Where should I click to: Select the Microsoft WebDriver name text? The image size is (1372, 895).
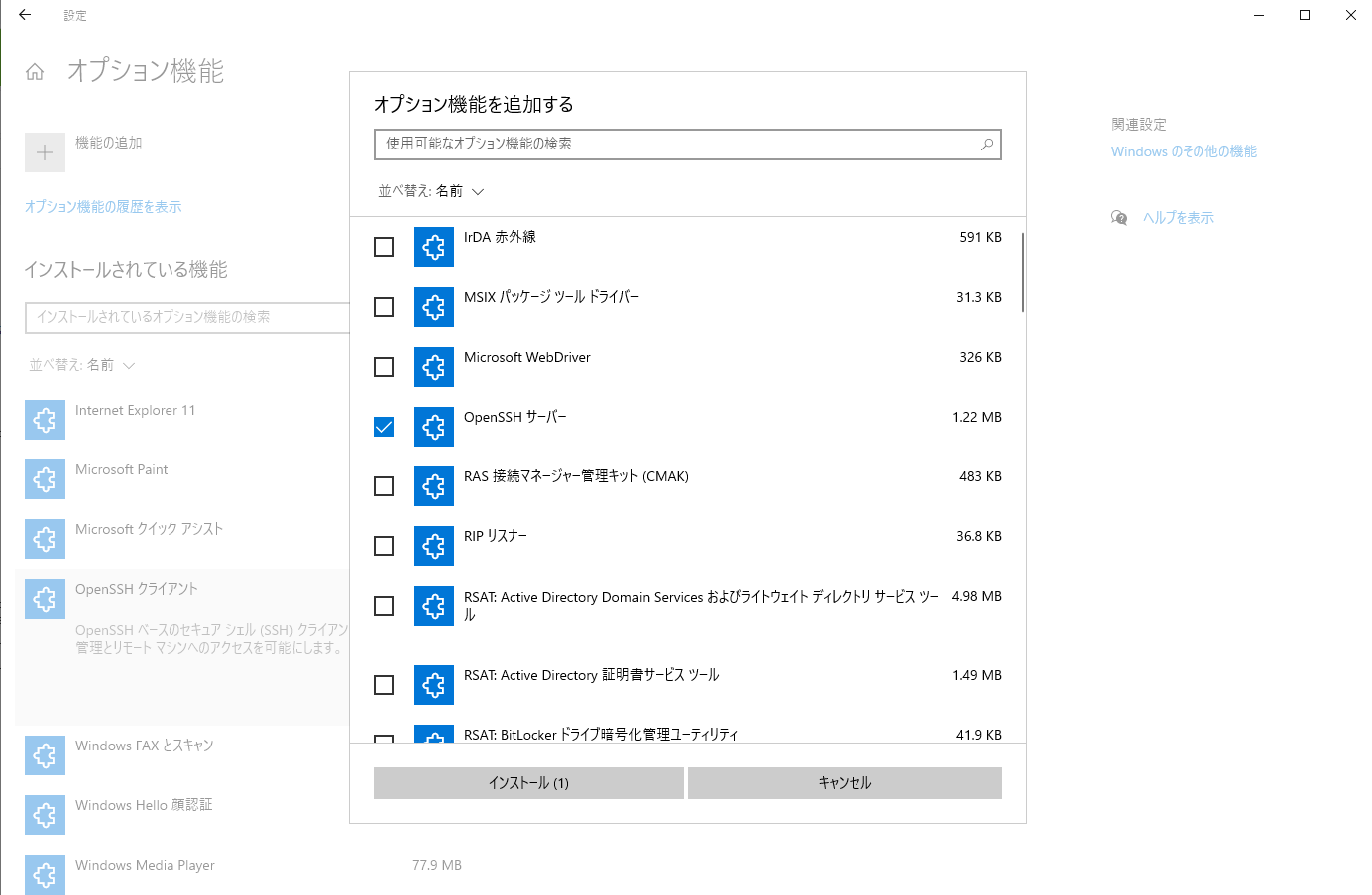click(x=526, y=357)
